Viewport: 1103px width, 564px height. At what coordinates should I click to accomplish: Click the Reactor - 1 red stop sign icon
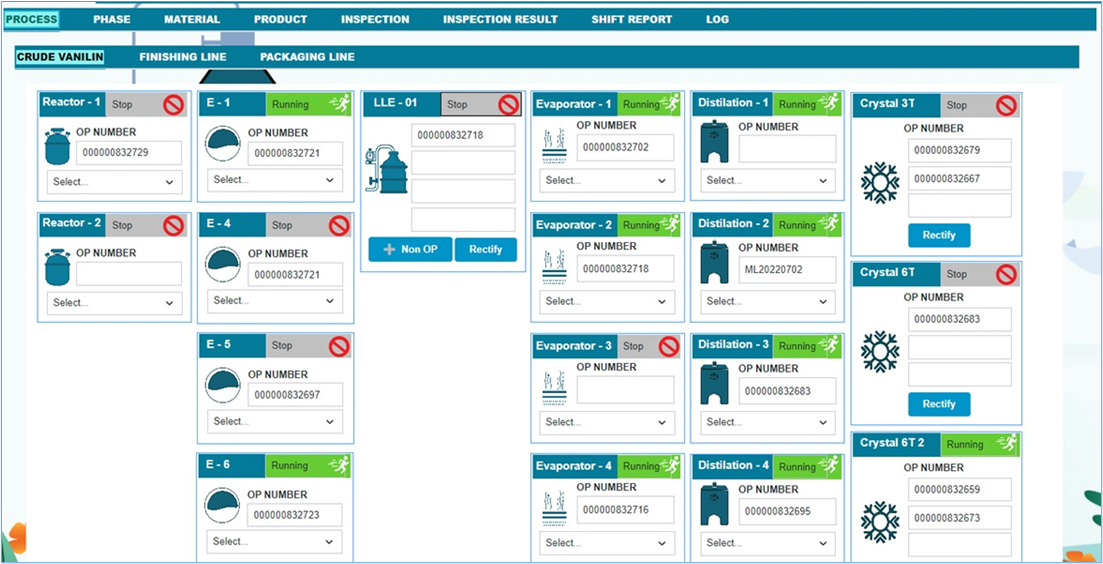[173, 105]
